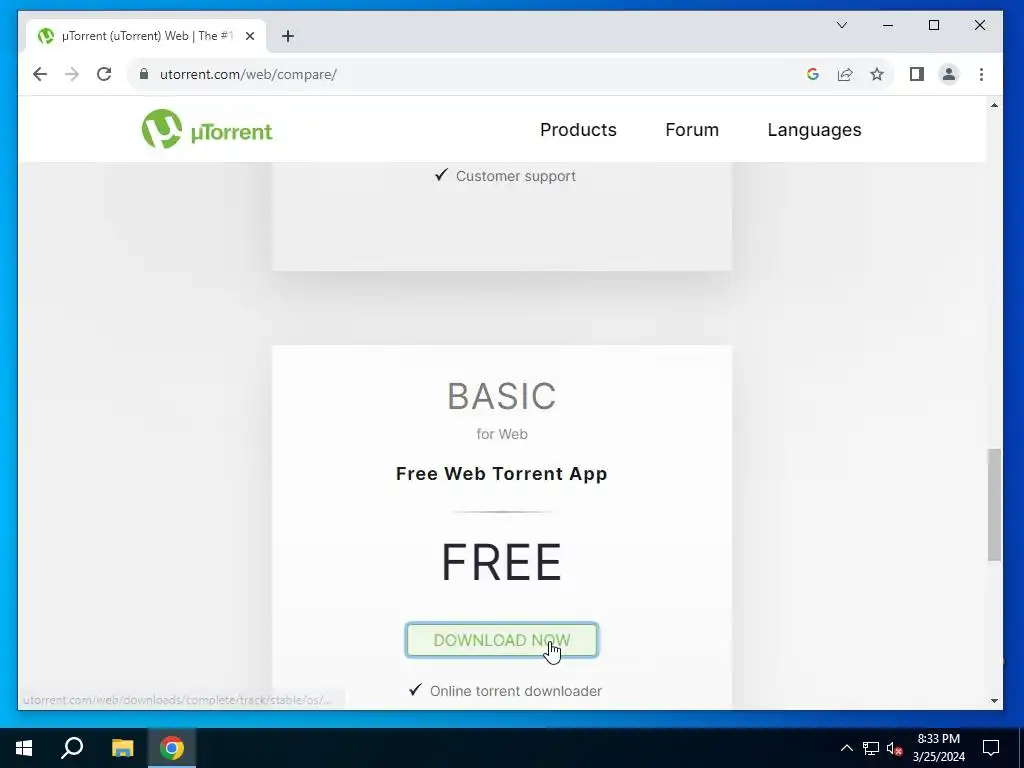
Task: Close the µTorrent Web tab
Action: pos(249,36)
